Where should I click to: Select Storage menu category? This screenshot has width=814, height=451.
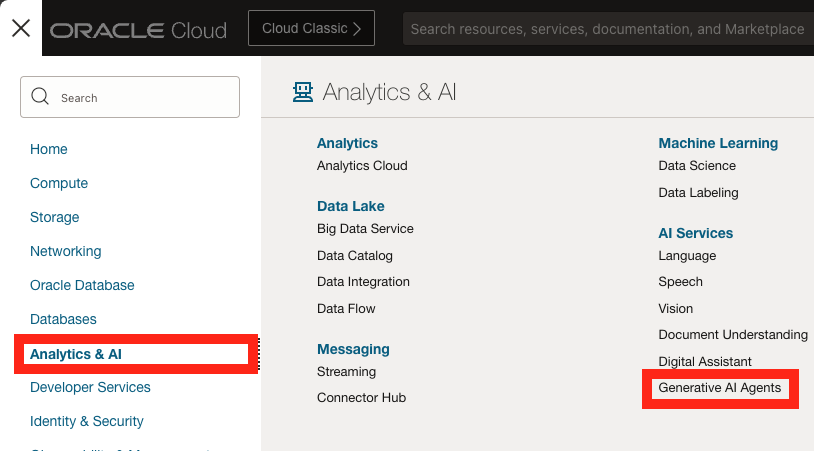click(x=54, y=217)
